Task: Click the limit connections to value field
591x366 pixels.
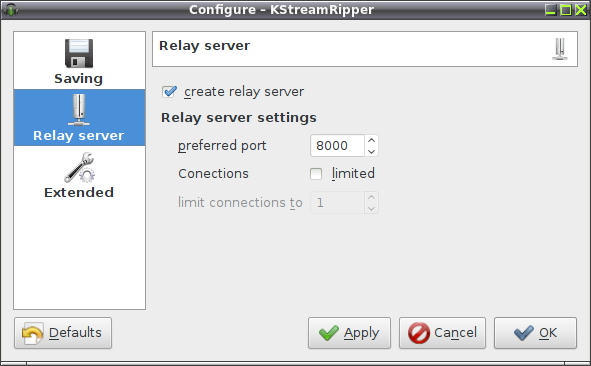Action: [x=337, y=203]
